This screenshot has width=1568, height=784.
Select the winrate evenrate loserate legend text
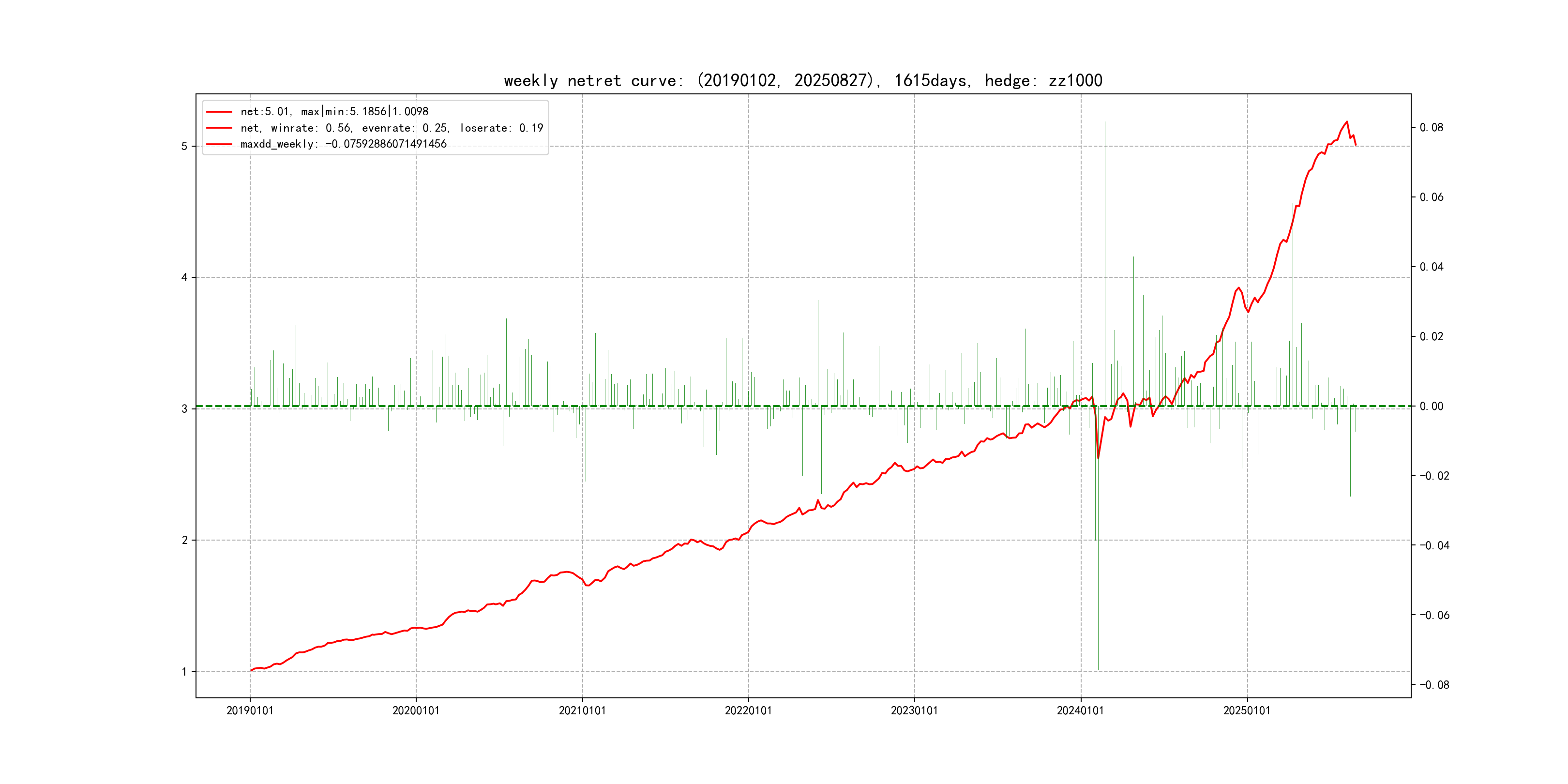coord(392,128)
